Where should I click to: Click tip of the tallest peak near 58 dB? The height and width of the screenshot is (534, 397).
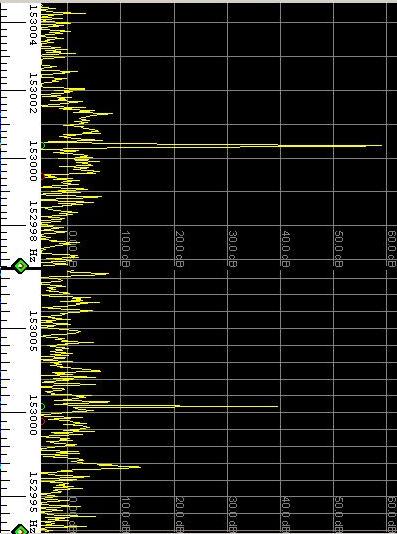[x=381, y=146]
